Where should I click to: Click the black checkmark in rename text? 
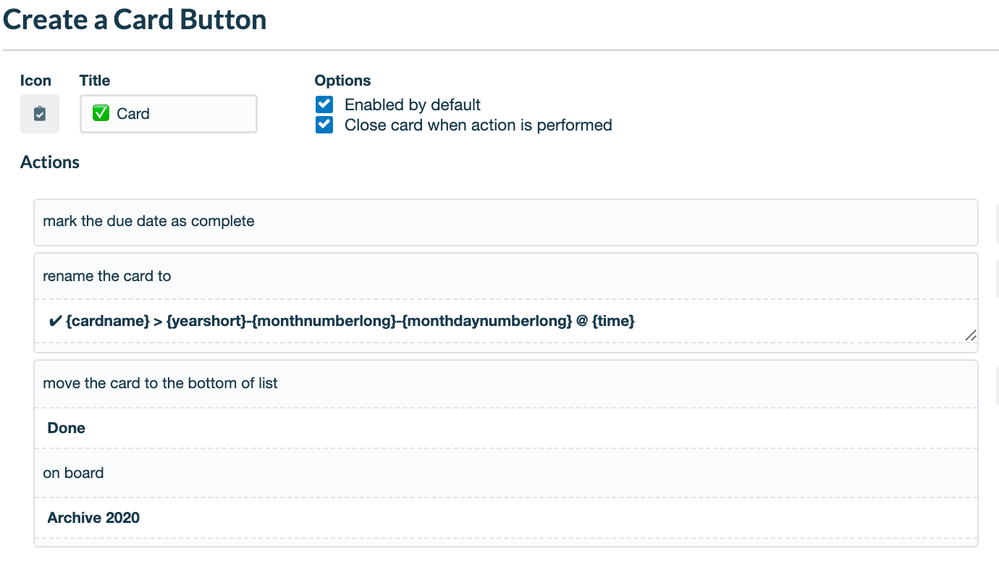[55, 321]
